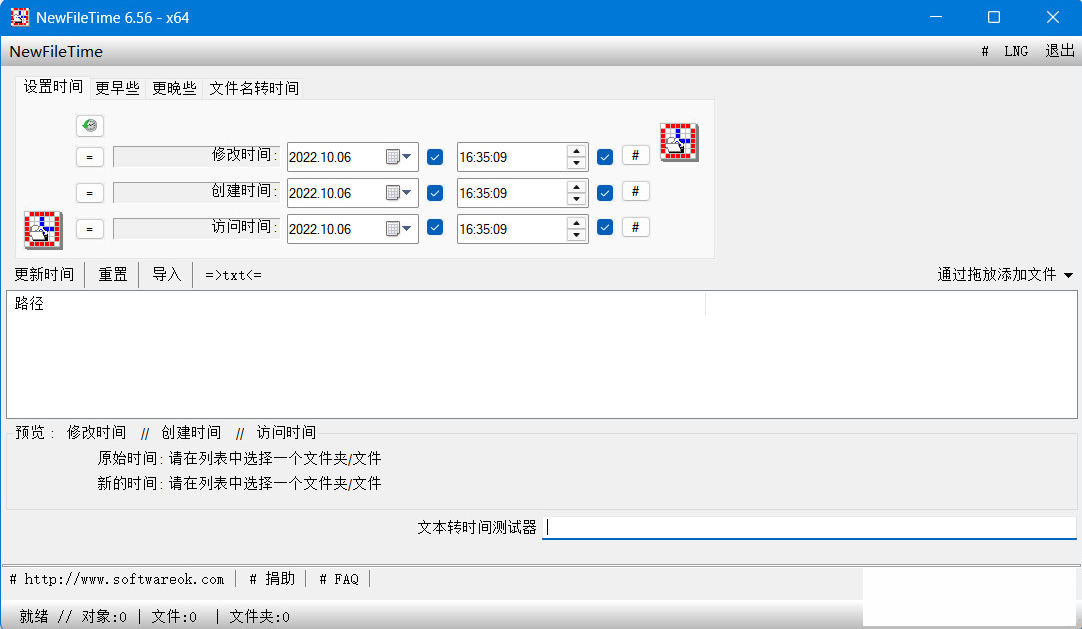Click the # button in 修改时间 row
The image size is (1082, 629).
[x=636, y=155]
